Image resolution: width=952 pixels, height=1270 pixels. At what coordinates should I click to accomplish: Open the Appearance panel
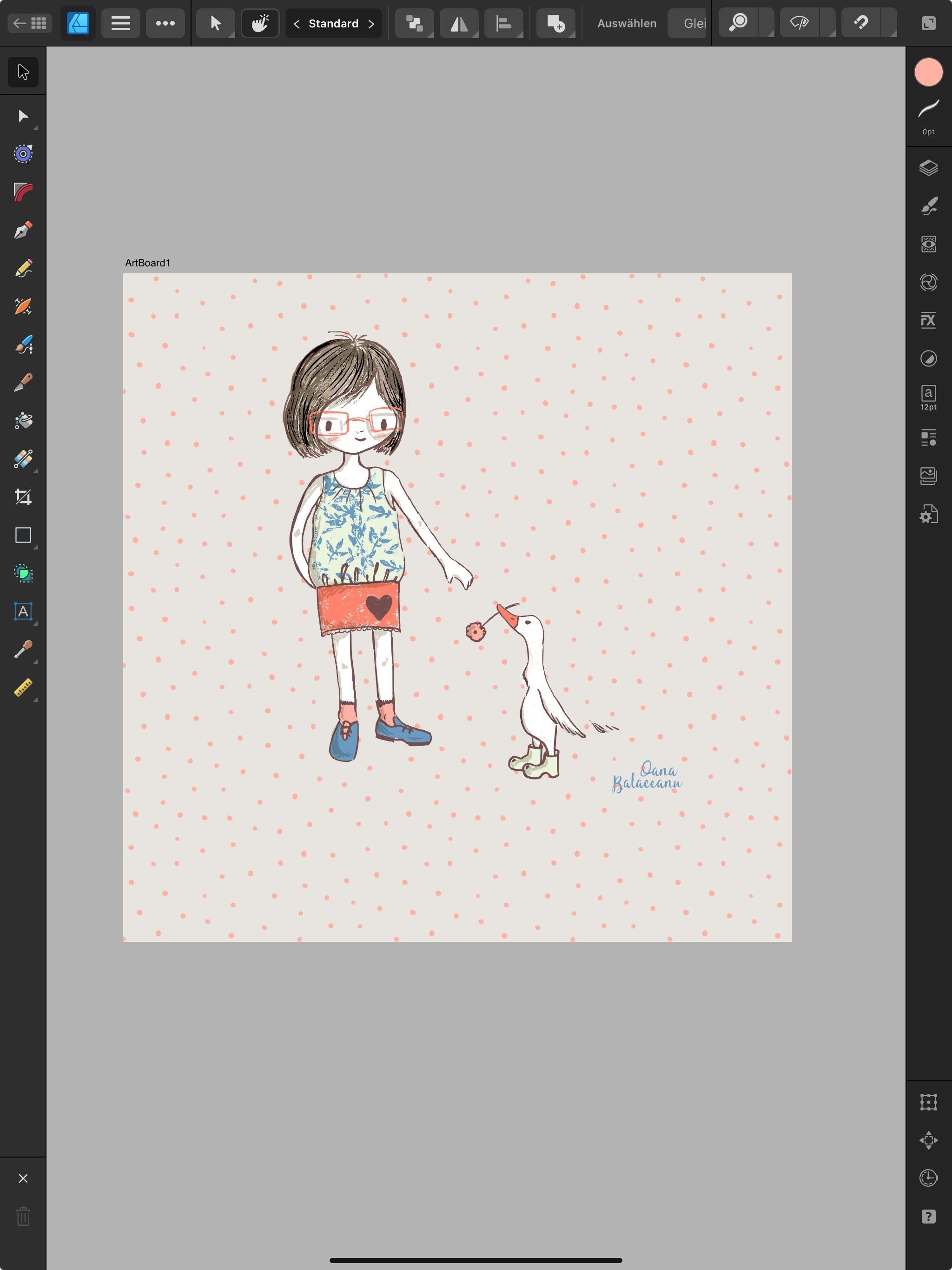tap(928, 244)
